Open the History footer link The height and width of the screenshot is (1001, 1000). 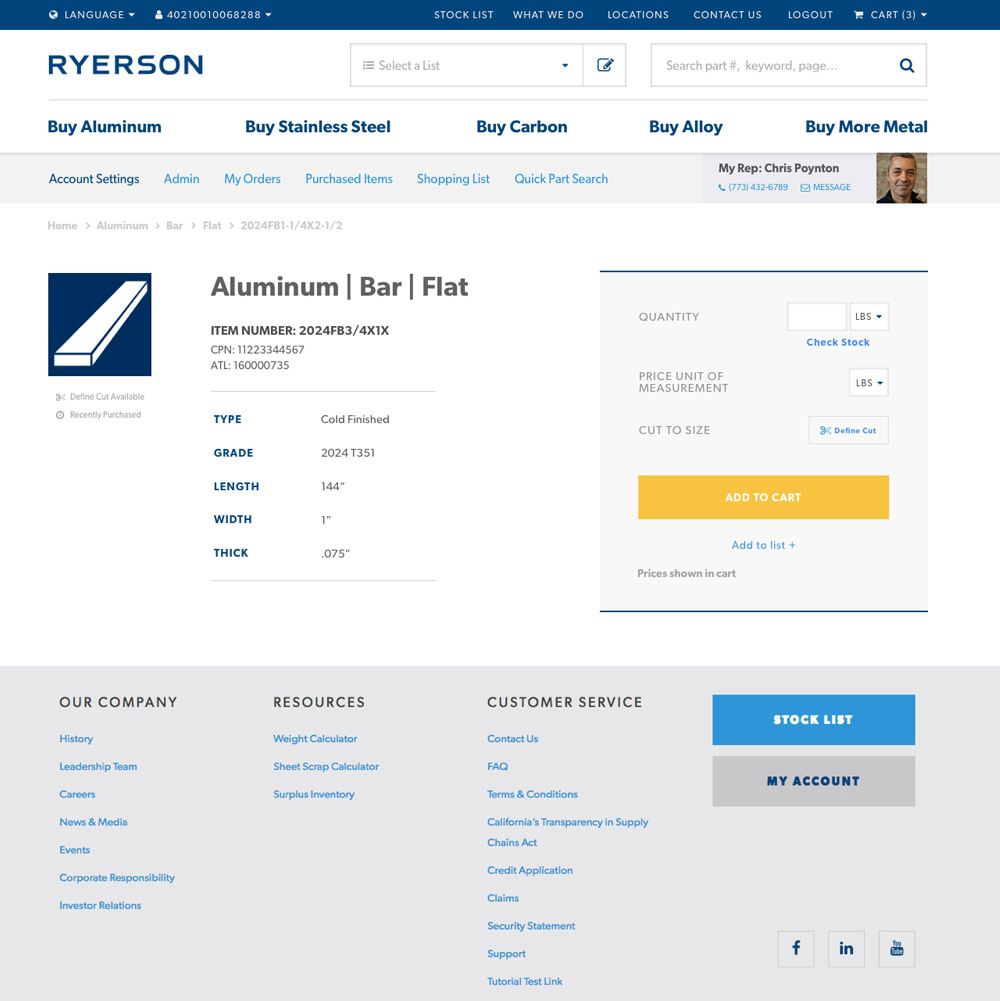pyautogui.click(x=76, y=739)
